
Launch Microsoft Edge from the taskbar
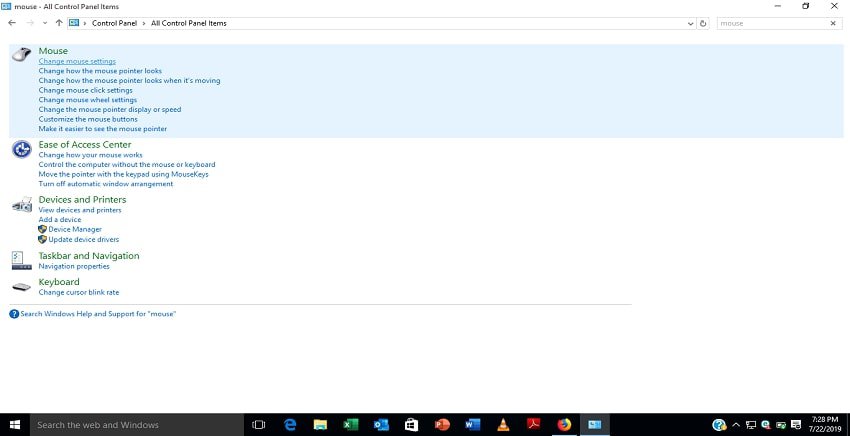coord(290,425)
